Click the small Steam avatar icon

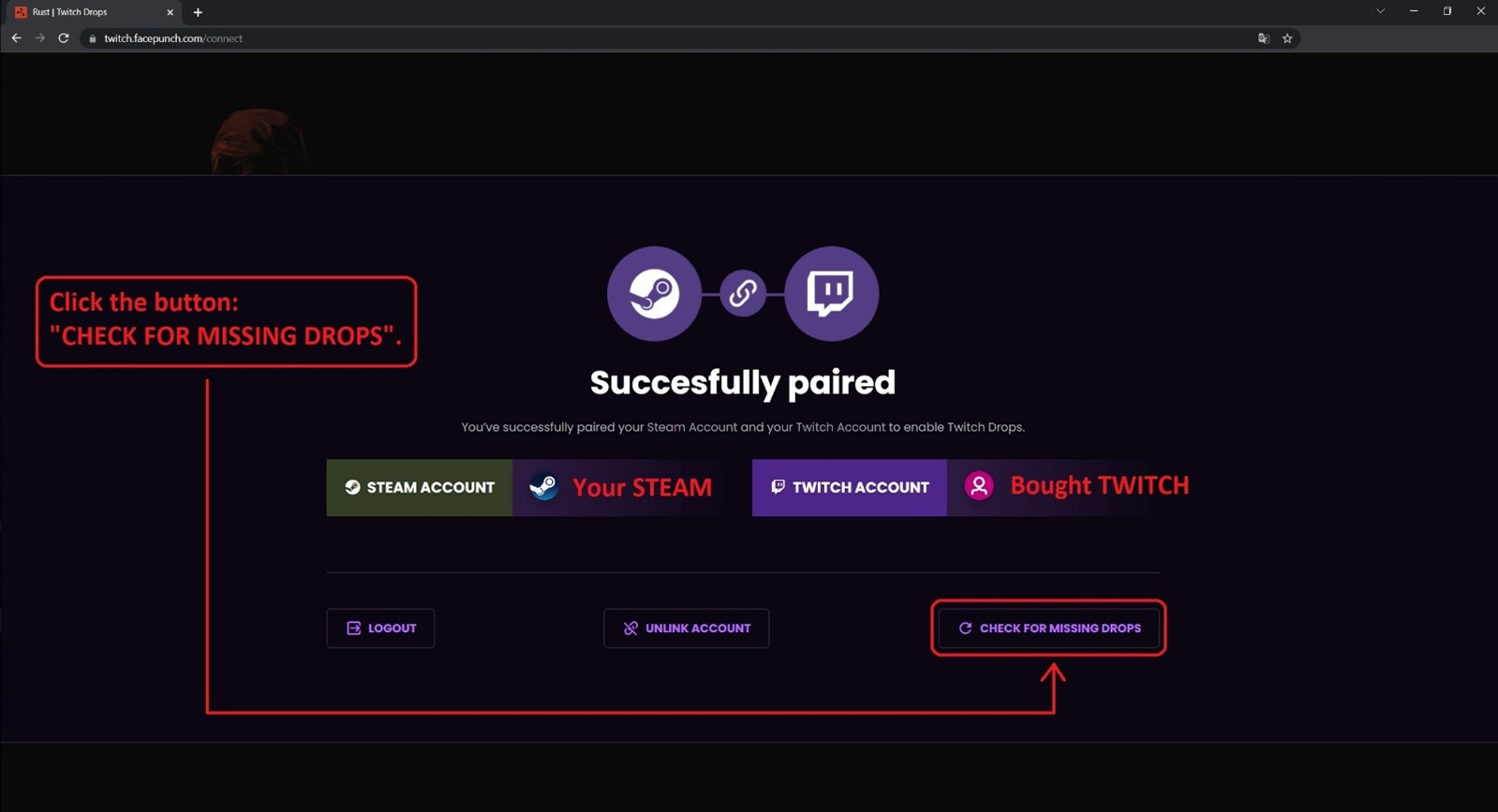(x=543, y=486)
